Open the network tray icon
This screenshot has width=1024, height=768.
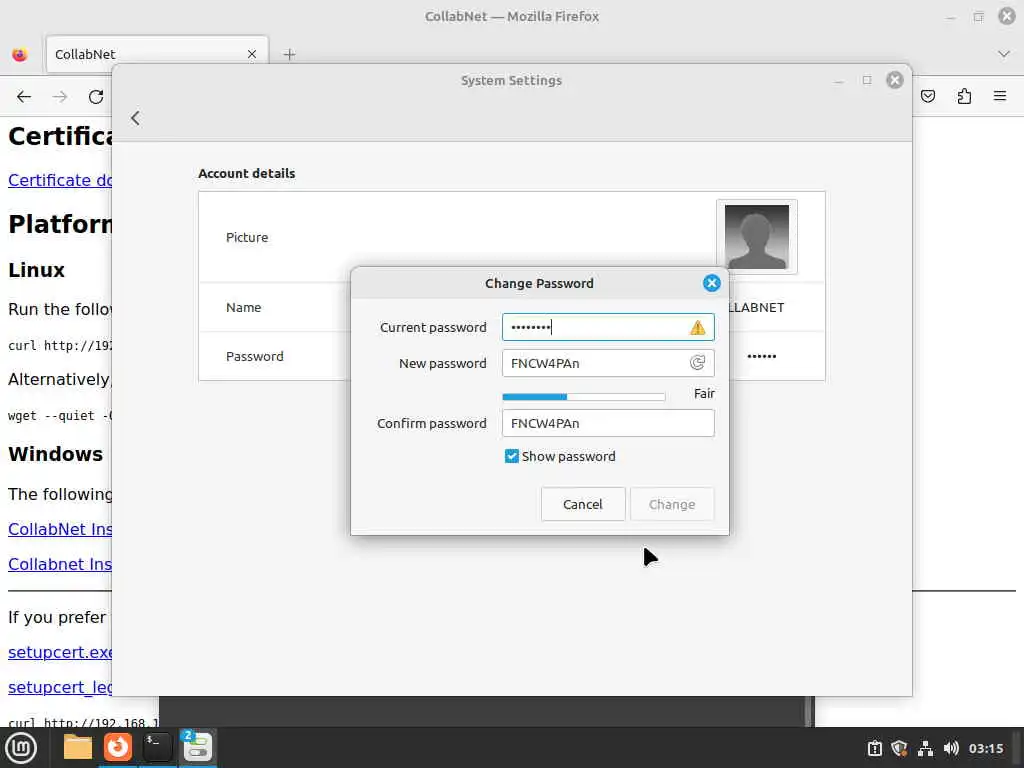[925, 748]
